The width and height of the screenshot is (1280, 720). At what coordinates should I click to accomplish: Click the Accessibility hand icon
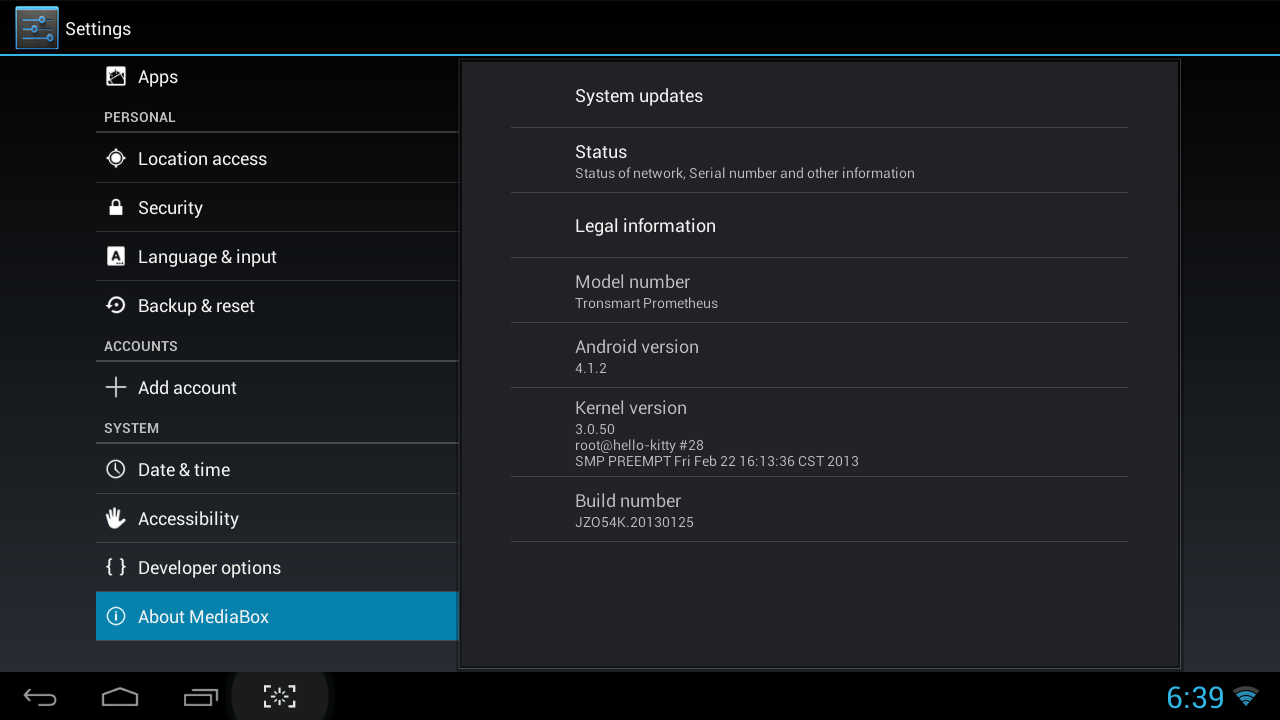[116, 518]
